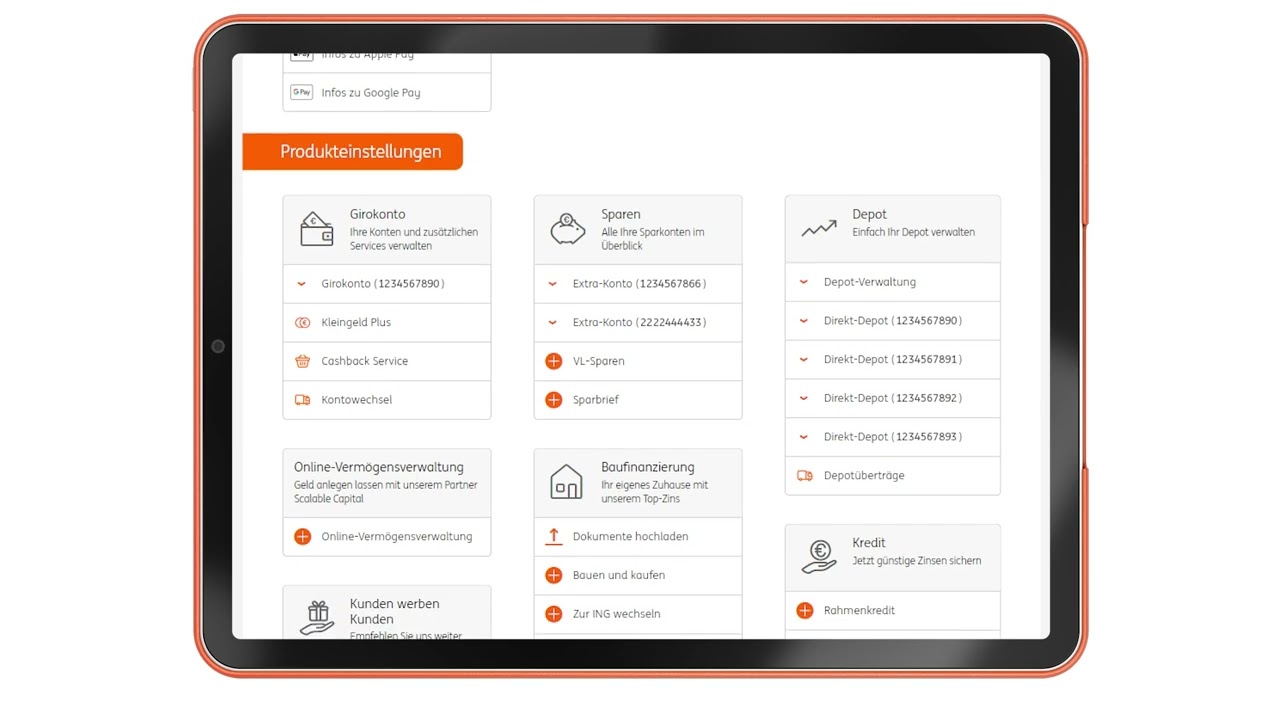Expand Girokonto (1234567890) chevron
The height and width of the screenshot is (720, 1280).
[x=302, y=284]
